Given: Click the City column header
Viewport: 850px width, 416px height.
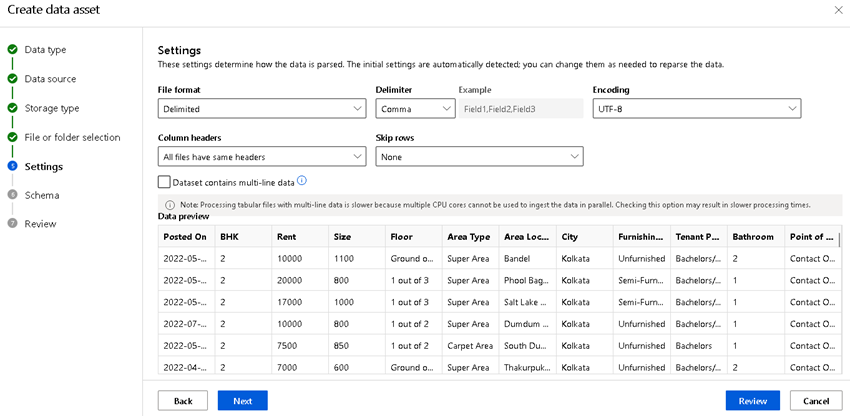Looking at the screenshot, I should [585, 237].
